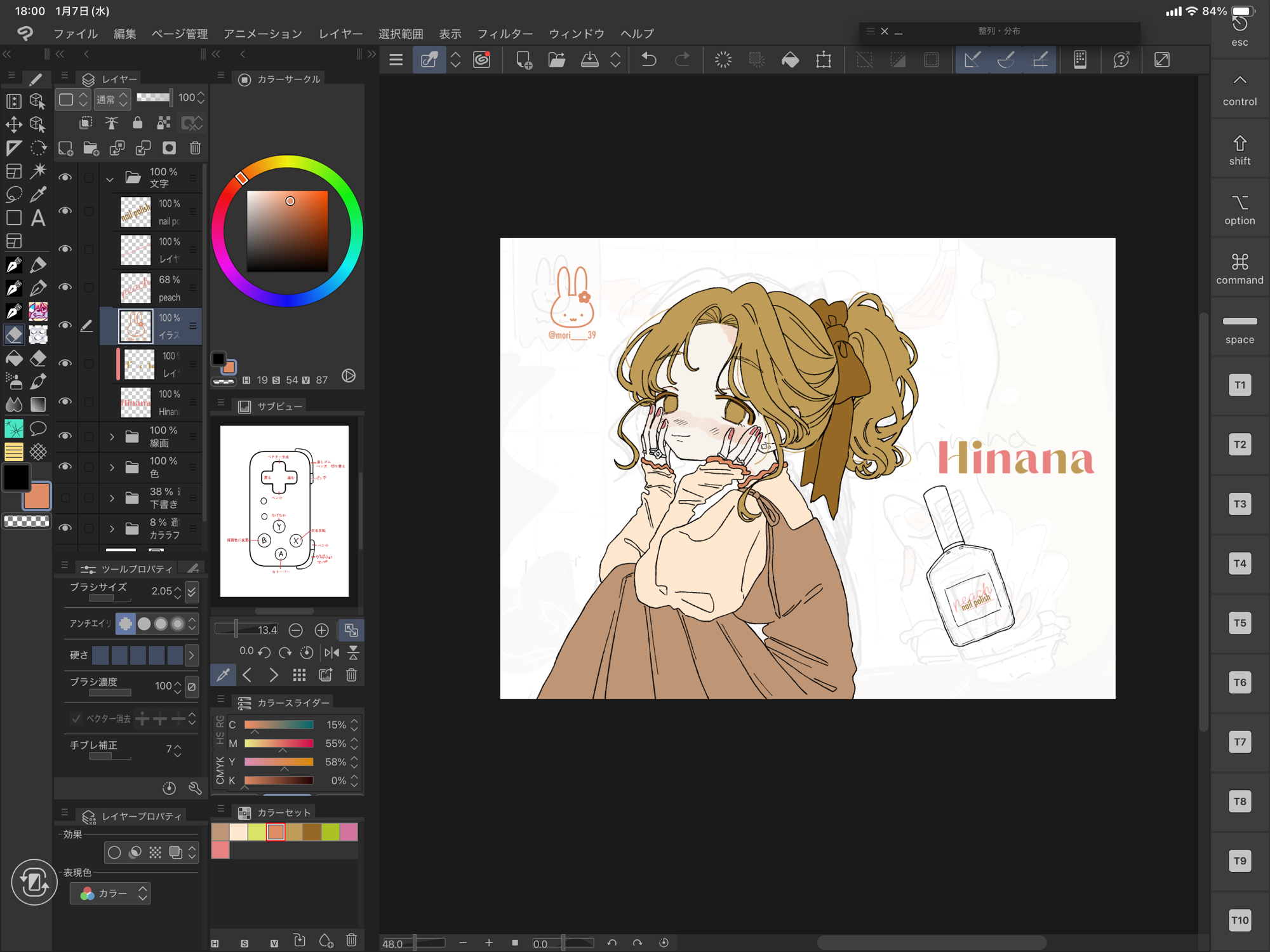The width and height of the screenshot is (1270, 952).
Task: Select the Eyedropper tool
Action: click(x=38, y=194)
